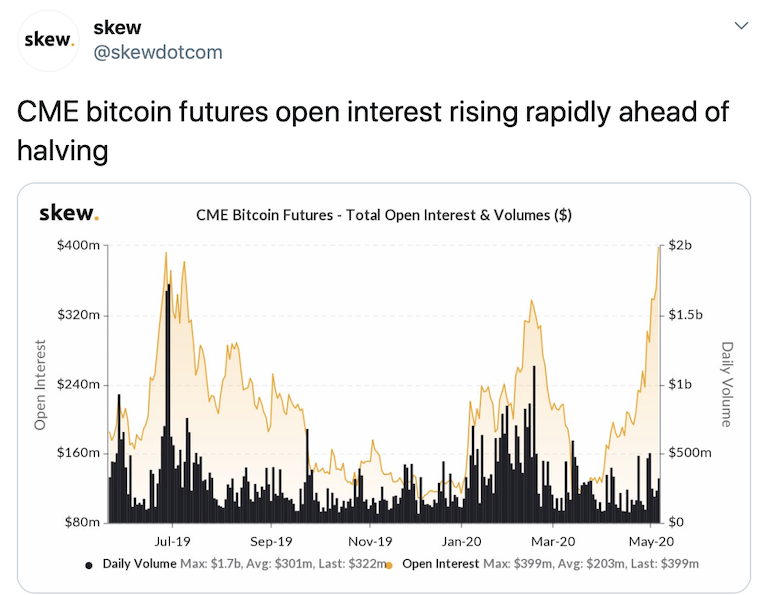The height and width of the screenshot is (595, 768).
Task: Click the Sep-19 axis marker
Action: (271, 541)
